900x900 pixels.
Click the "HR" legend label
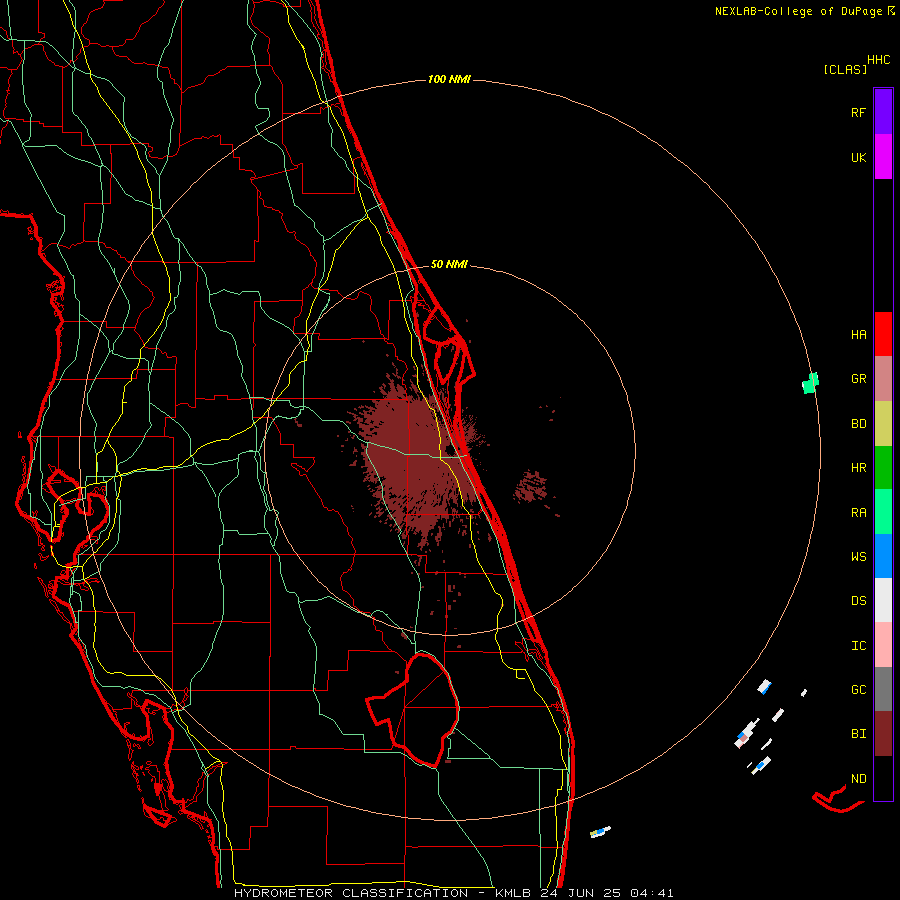click(858, 468)
